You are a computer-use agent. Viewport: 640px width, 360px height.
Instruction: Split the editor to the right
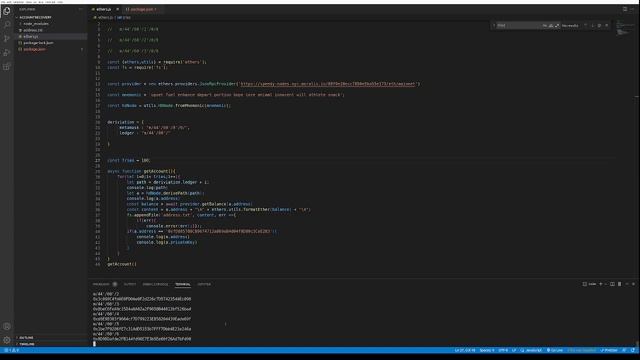pyautogui.click(x=625, y=9)
